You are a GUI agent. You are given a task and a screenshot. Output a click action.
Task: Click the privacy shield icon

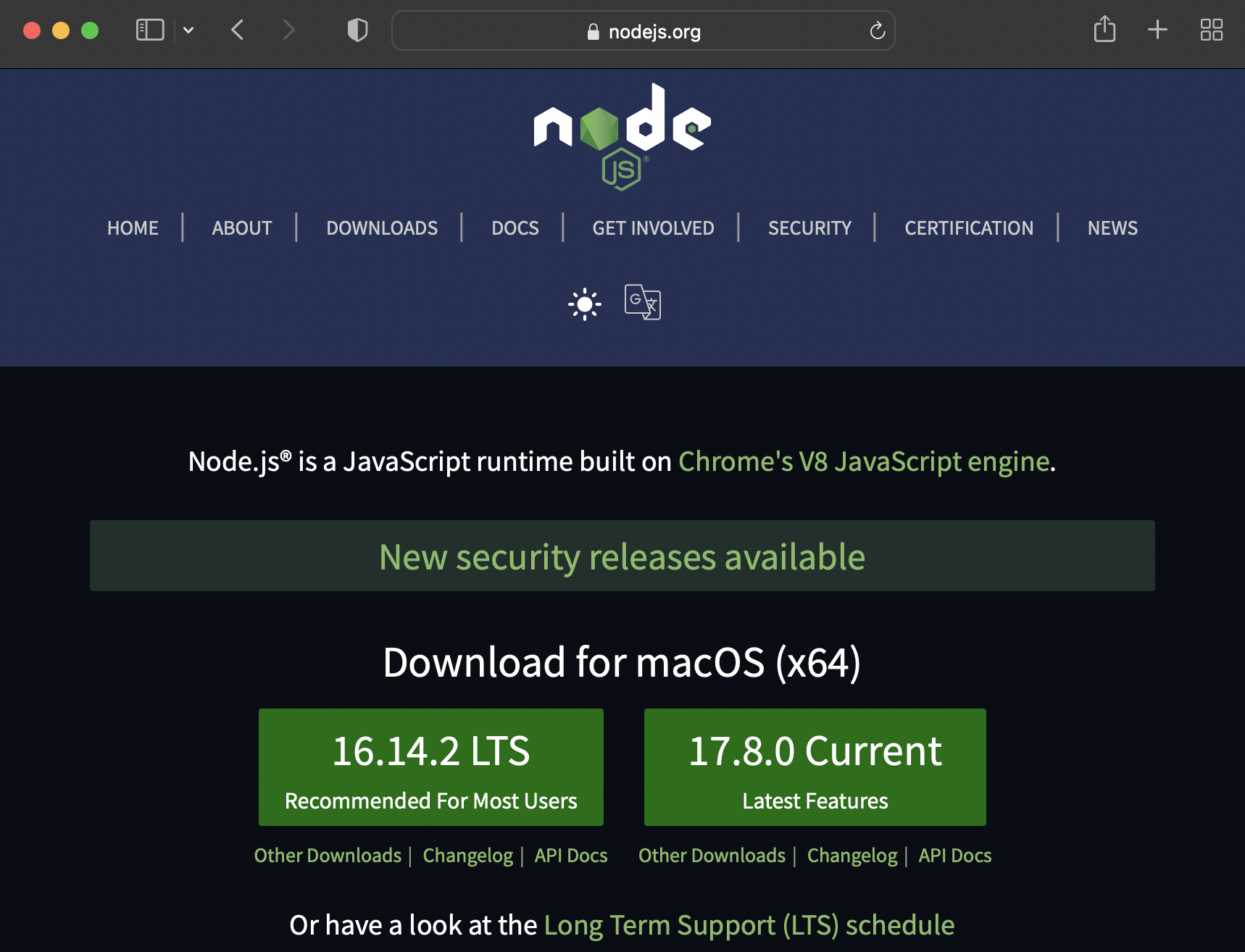[357, 30]
